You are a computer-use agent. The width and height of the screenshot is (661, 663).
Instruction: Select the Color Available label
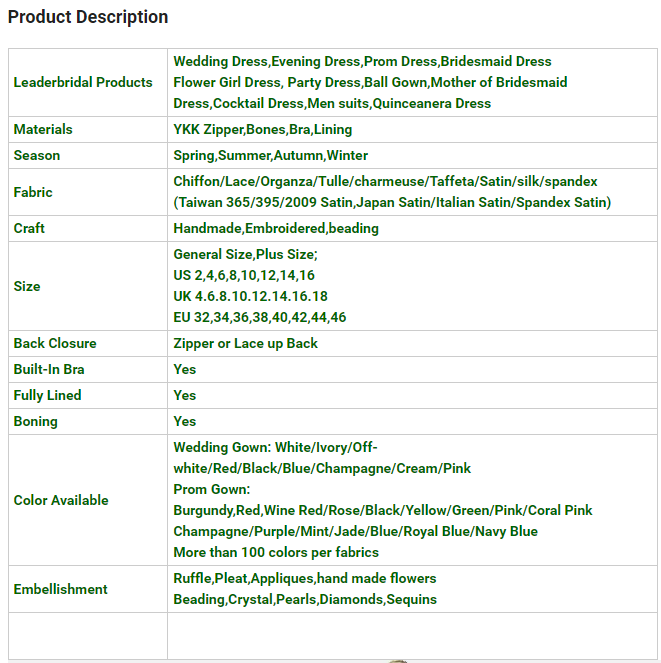[x=61, y=500]
